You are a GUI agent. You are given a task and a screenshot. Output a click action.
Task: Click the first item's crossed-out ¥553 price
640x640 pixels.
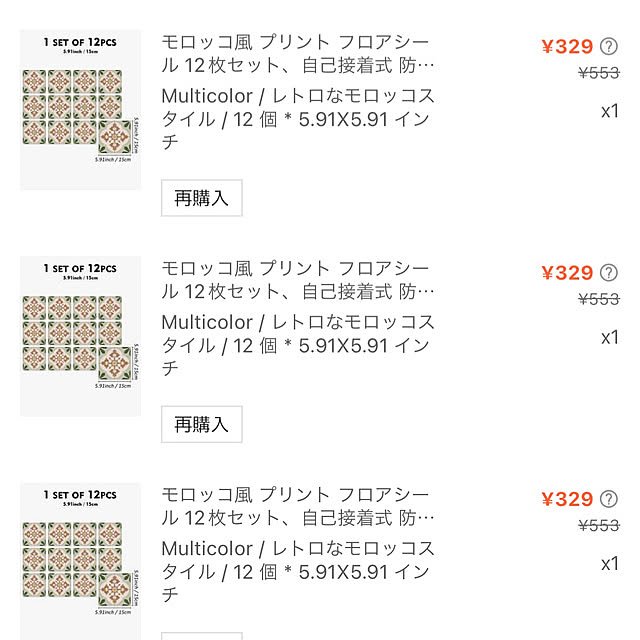coord(599,73)
